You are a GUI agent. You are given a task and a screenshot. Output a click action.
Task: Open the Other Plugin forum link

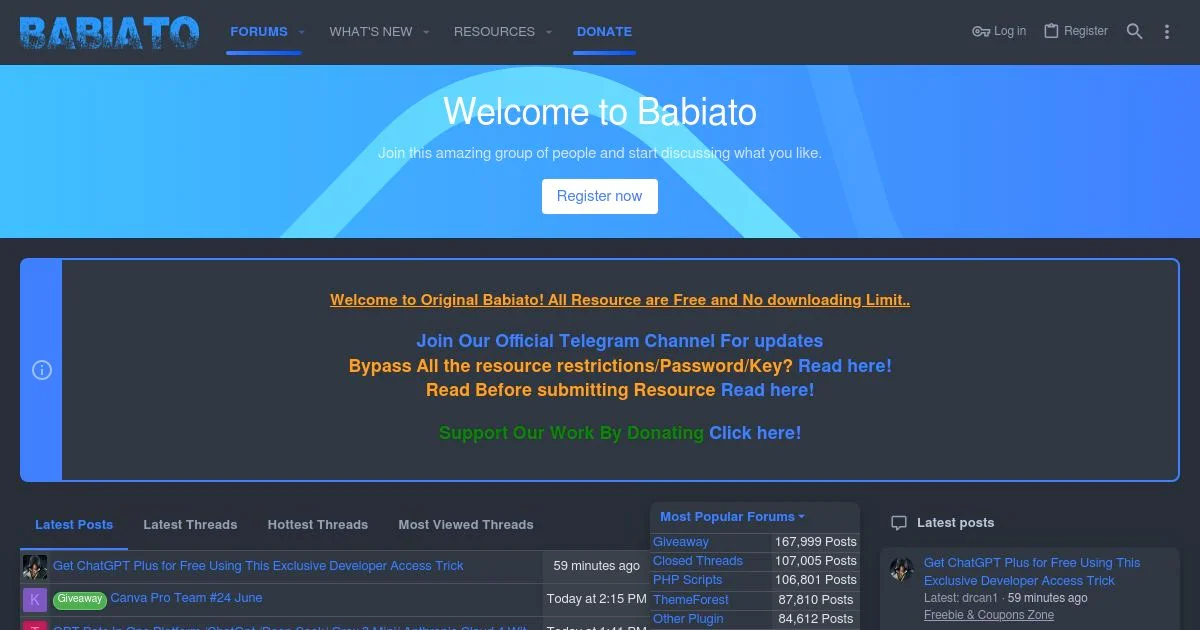(x=688, y=619)
